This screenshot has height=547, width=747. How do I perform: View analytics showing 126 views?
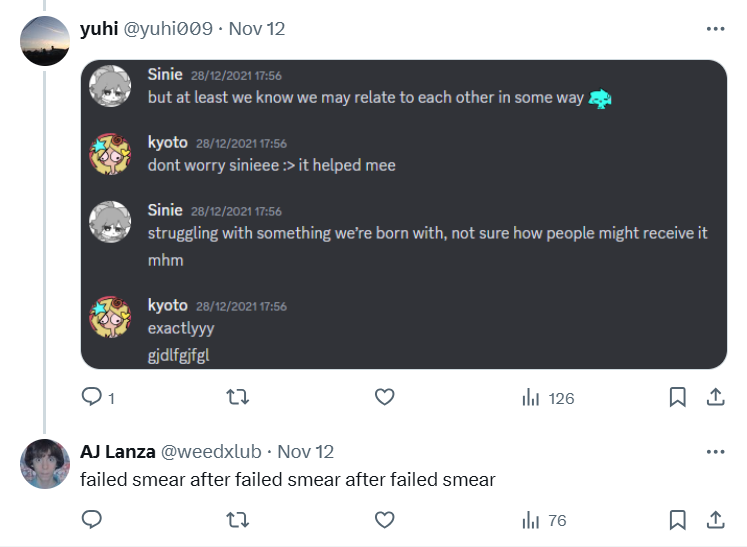pos(548,398)
